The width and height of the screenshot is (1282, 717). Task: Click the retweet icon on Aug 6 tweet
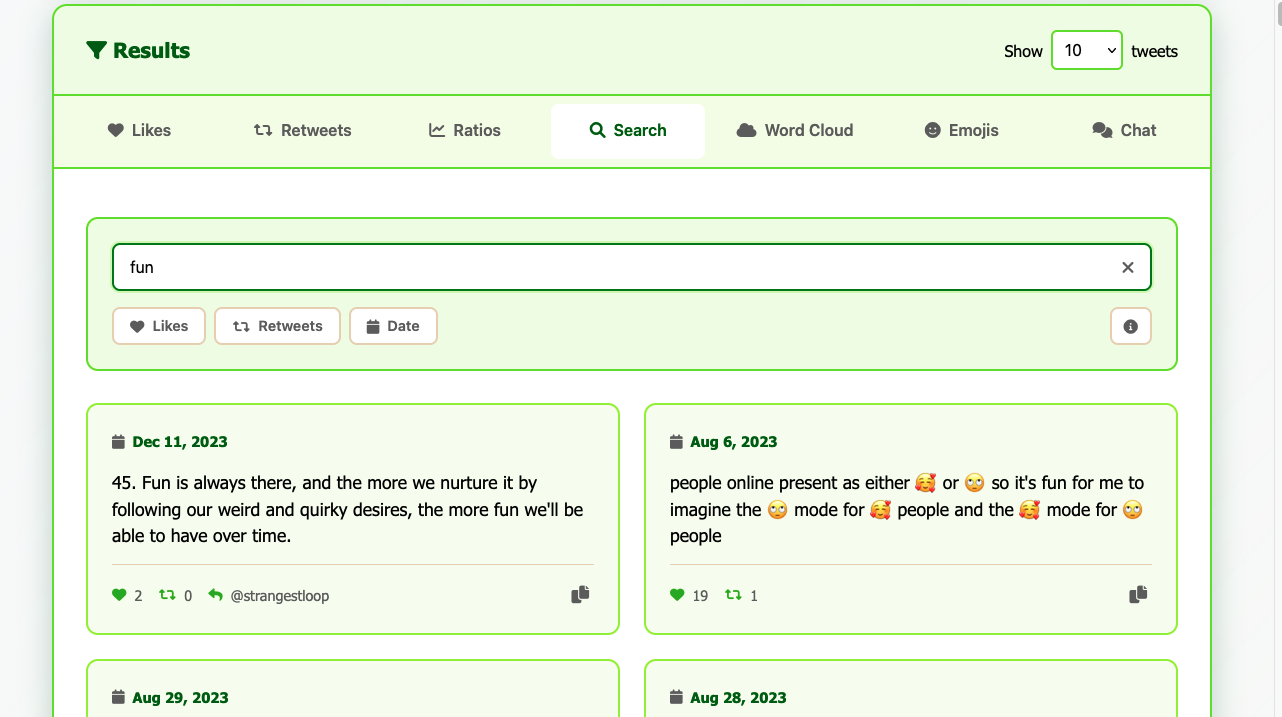pyautogui.click(x=733, y=595)
